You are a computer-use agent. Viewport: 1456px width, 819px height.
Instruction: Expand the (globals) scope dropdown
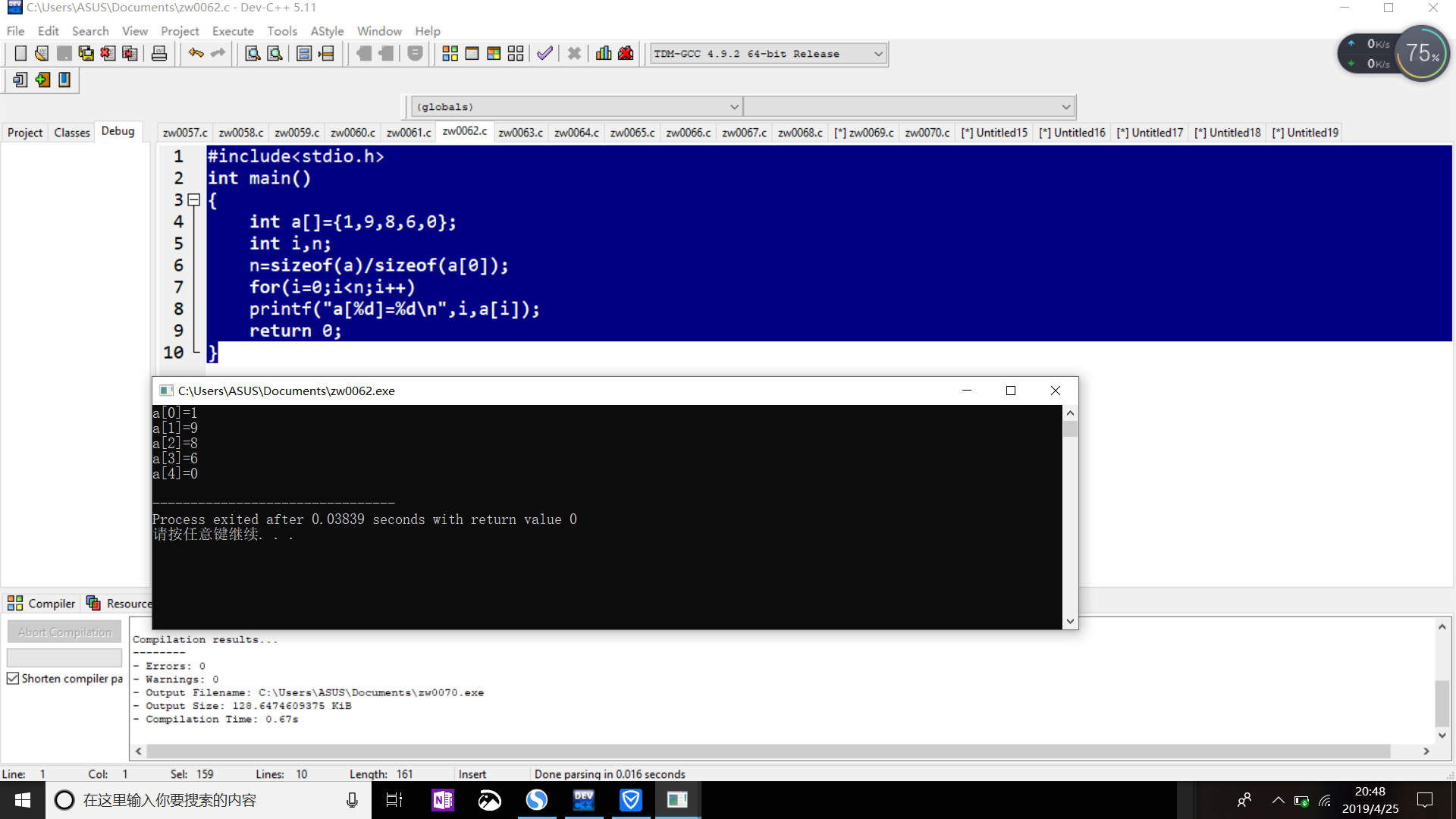click(733, 107)
